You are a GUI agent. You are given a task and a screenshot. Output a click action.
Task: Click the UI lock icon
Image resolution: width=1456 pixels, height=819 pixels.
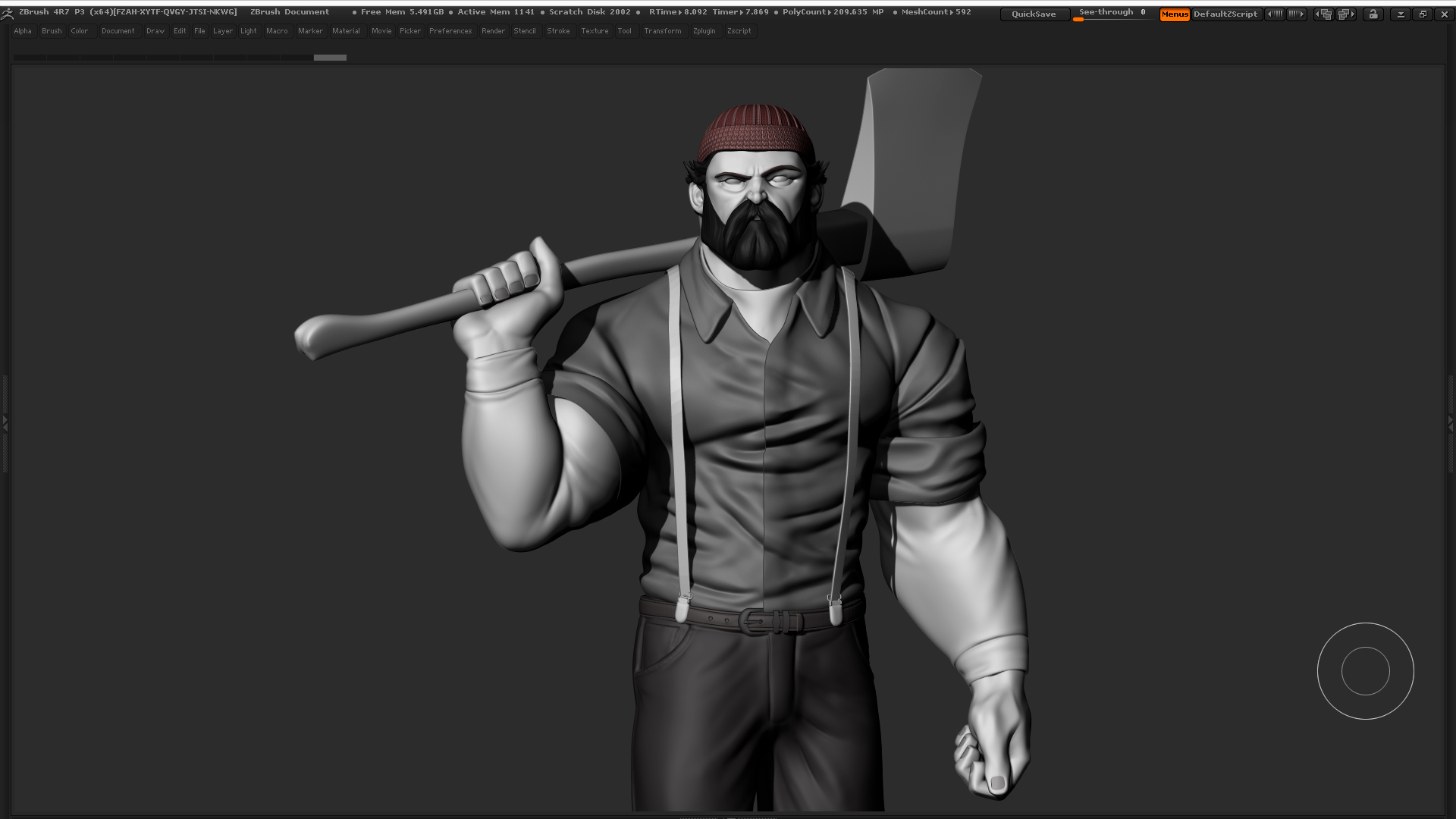[1373, 14]
